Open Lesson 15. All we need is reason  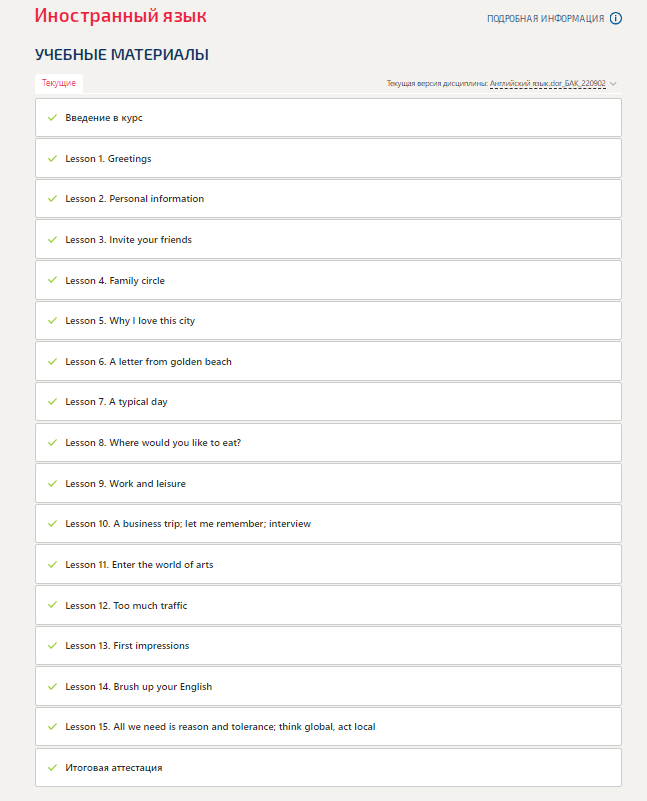[220, 727]
